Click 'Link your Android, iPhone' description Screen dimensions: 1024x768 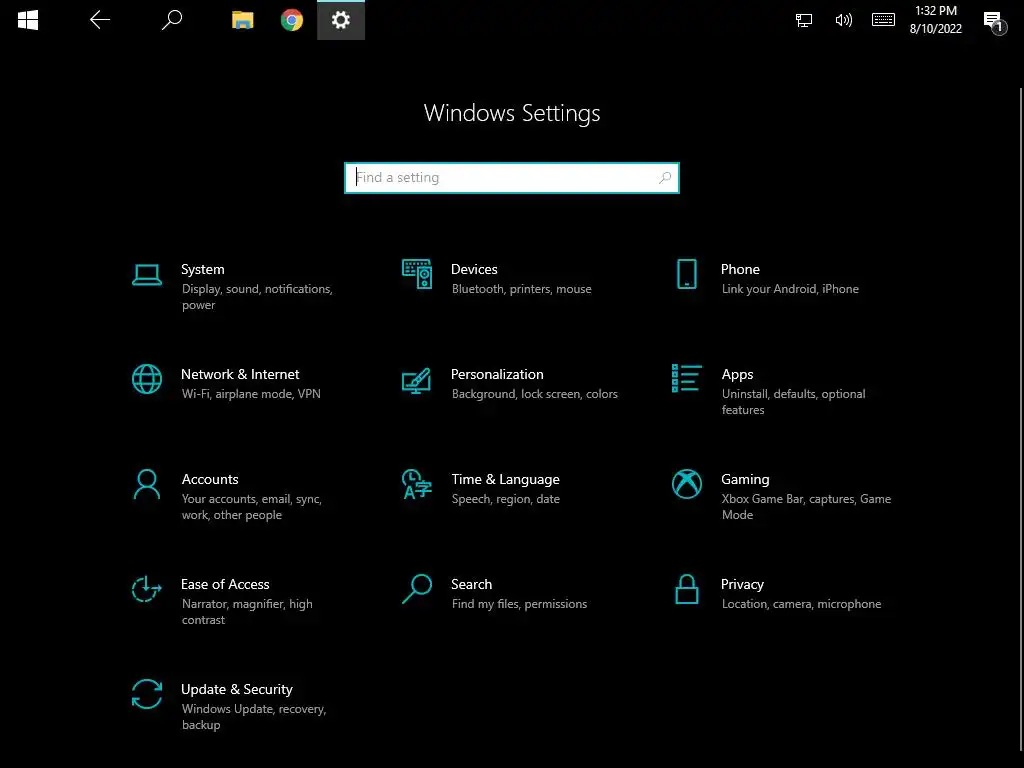click(790, 289)
